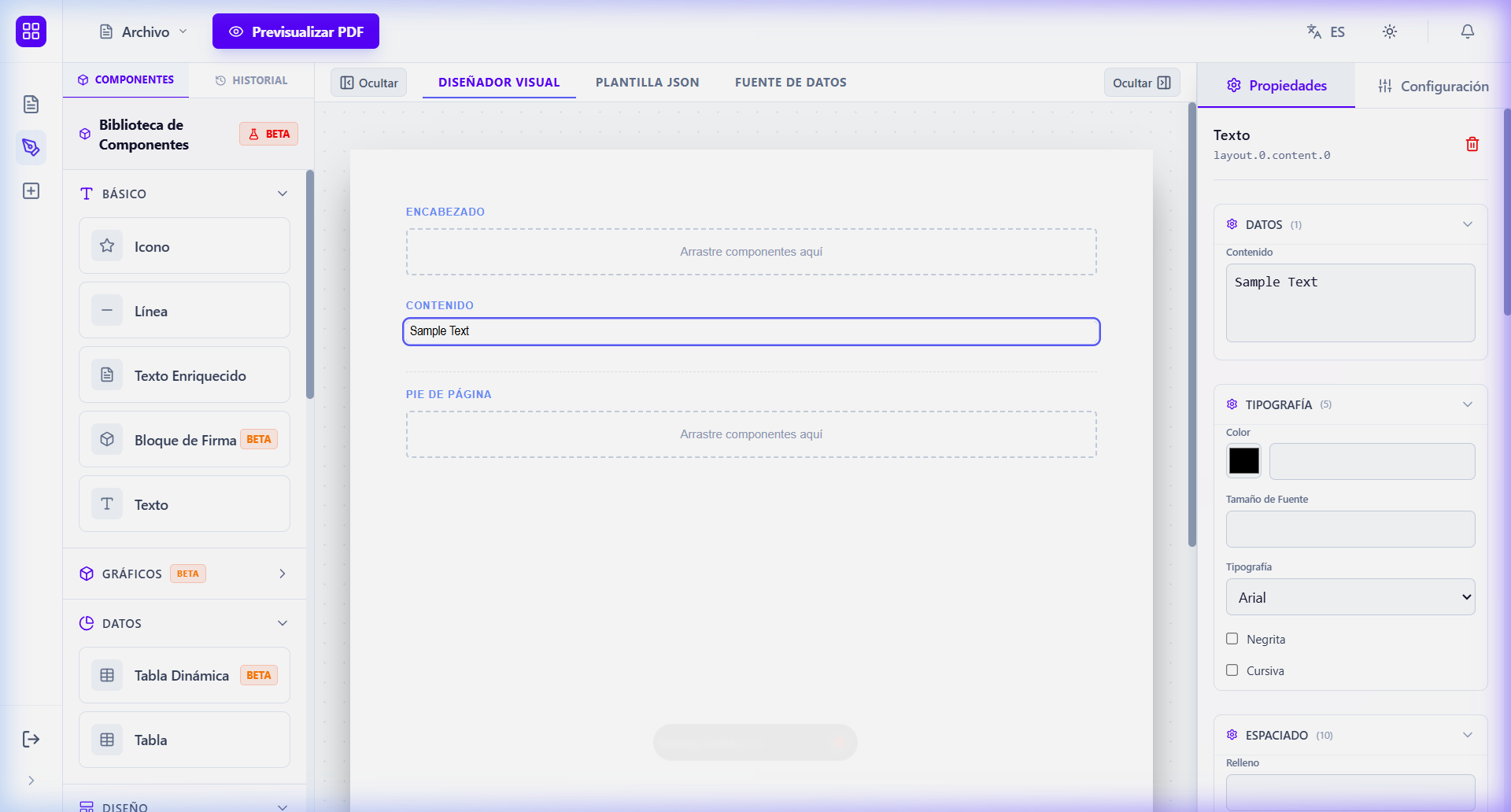Switch to the PLANTILLA JSON tab
The height and width of the screenshot is (812, 1511).
click(647, 83)
